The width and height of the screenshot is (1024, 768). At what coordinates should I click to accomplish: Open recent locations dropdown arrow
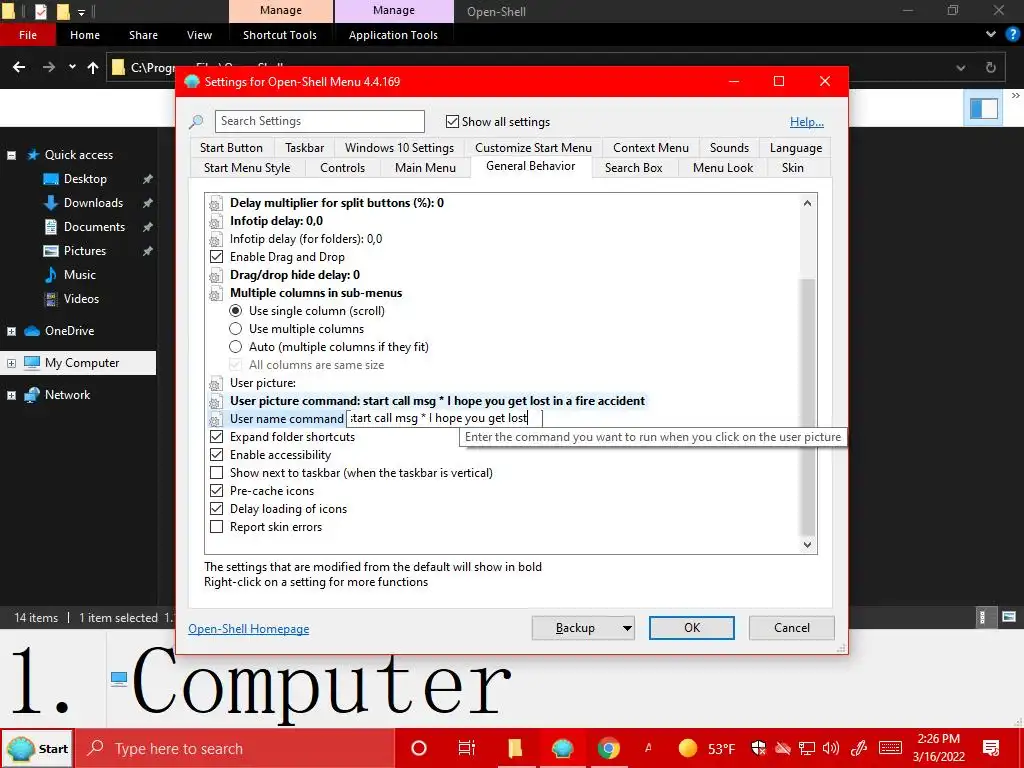72,67
